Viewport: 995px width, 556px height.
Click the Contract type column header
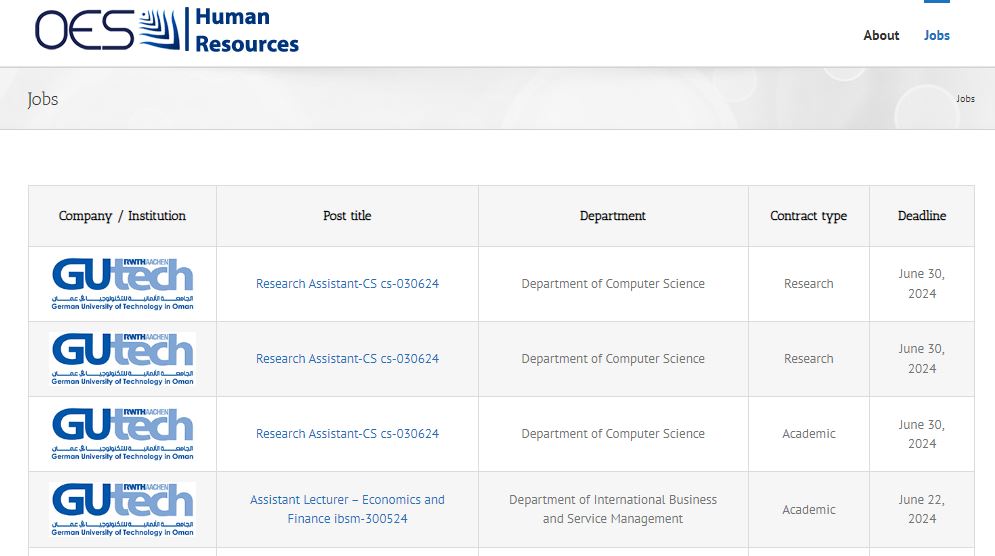pyautogui.click(x=808, y=216)
